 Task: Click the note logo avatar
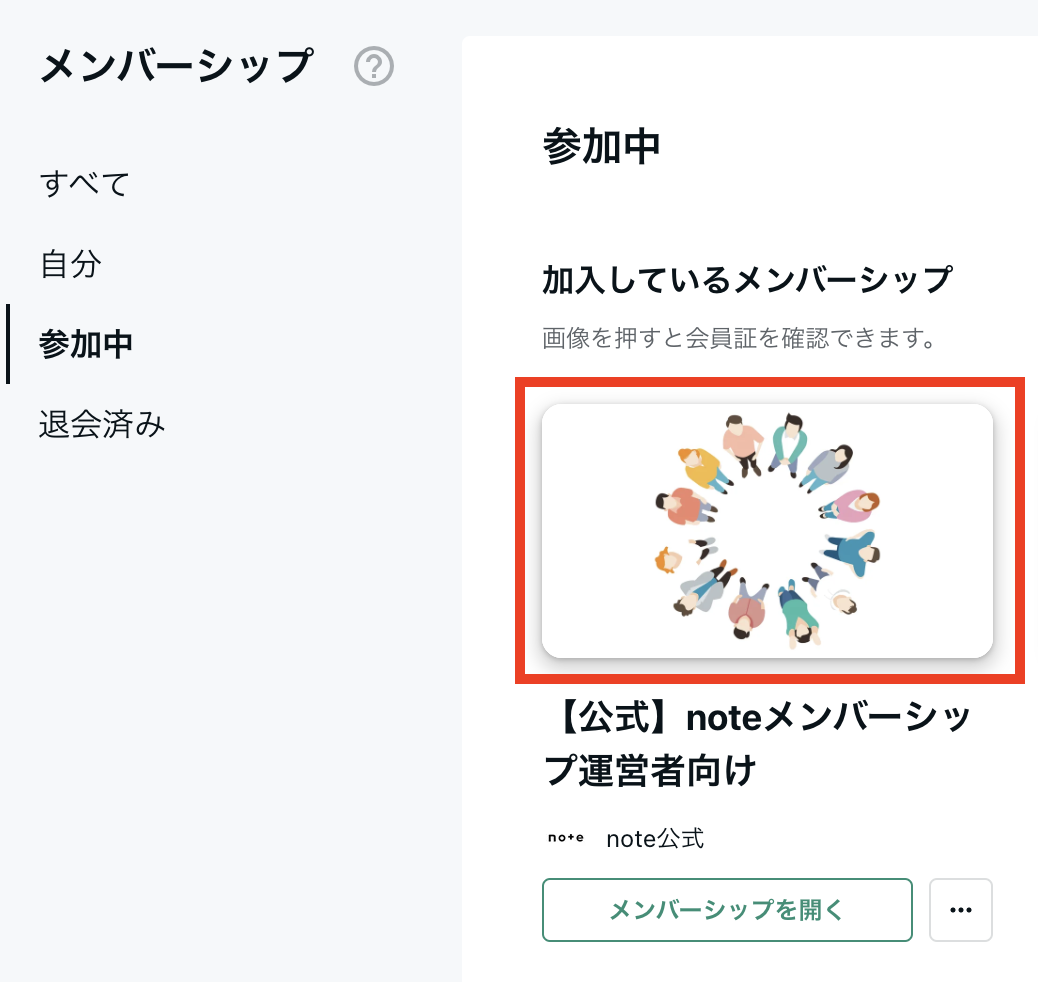[566, 838]
